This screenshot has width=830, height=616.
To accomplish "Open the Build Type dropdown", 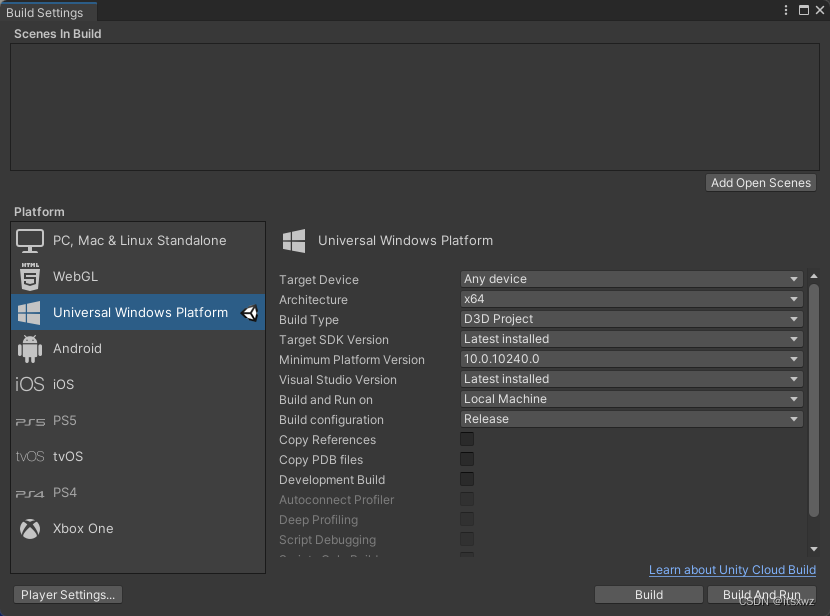I will tap(631, 319).
